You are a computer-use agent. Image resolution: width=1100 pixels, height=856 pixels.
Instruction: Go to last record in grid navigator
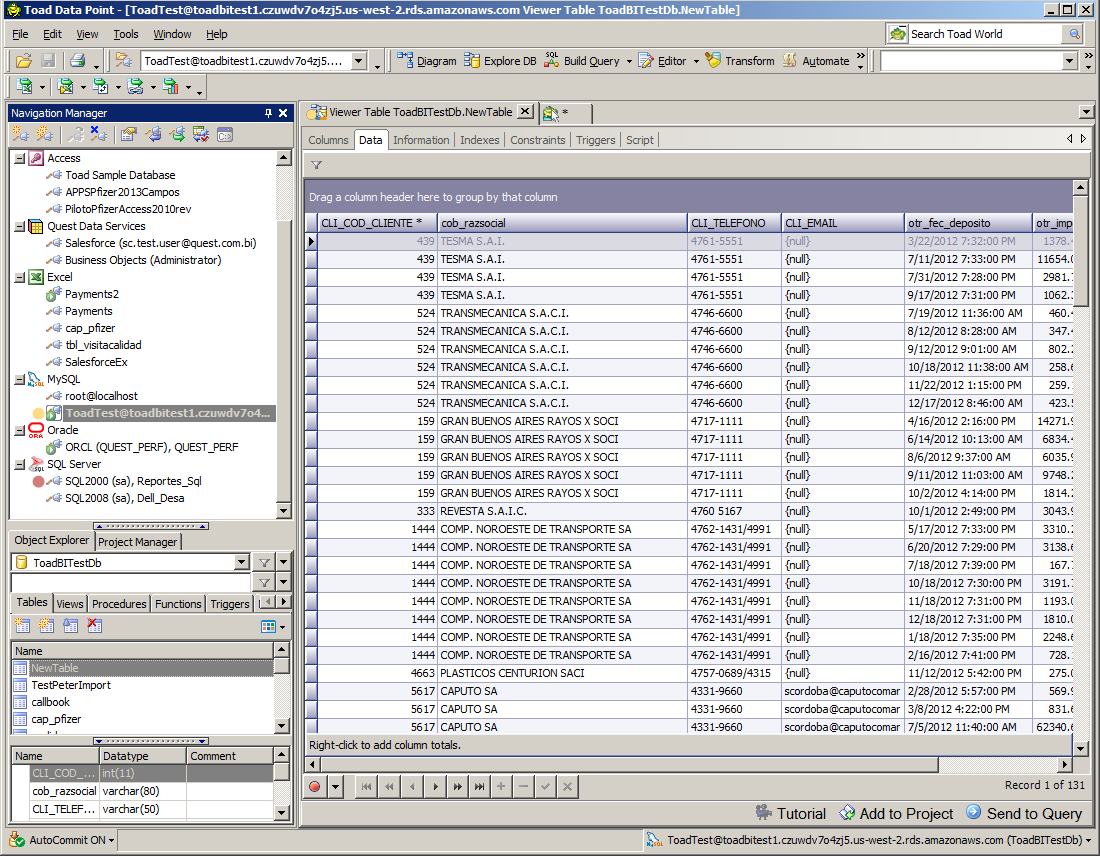click(x=479, y=787)
